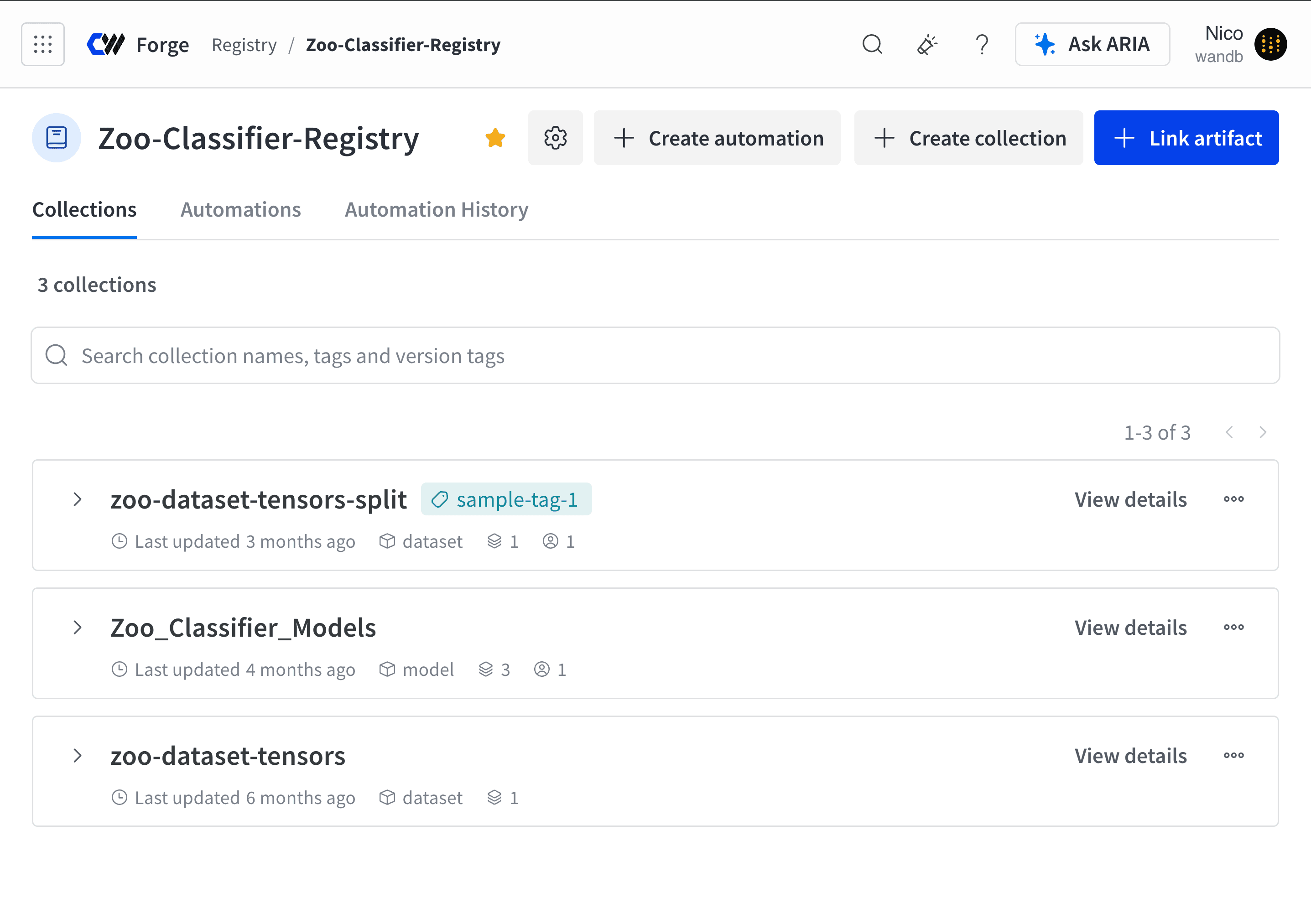The image size is (1311, 924).
Task: Open Nico's profile avatar
Action: pyautogui.click(x=1270, y=45)
